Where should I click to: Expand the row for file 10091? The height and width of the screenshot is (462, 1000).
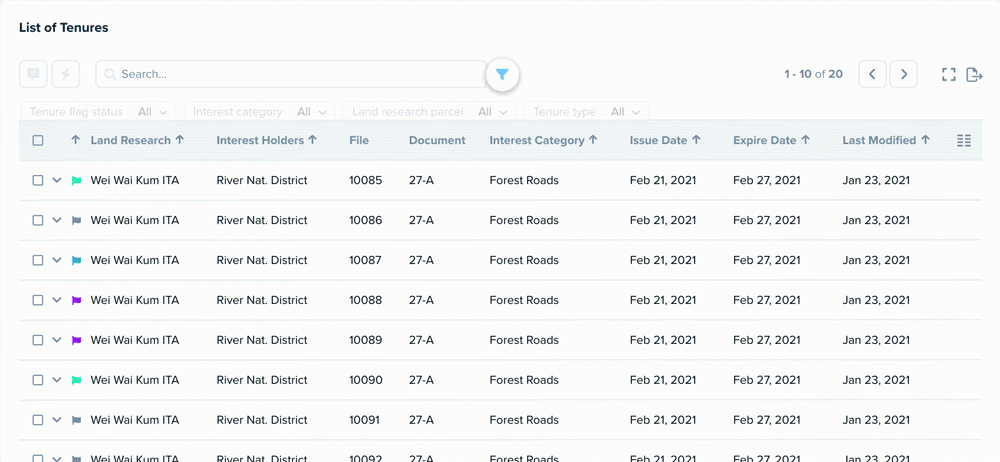[57, 420]
